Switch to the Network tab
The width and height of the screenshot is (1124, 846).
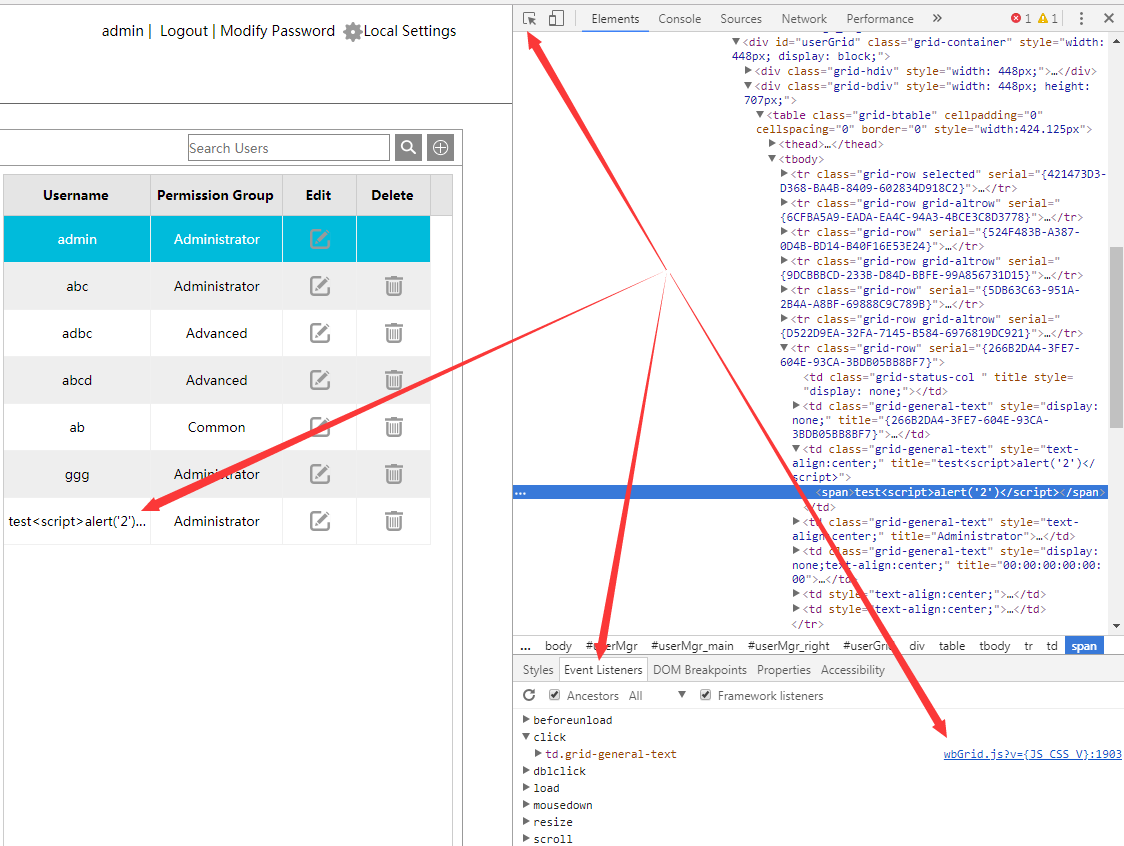pos(804,19)
